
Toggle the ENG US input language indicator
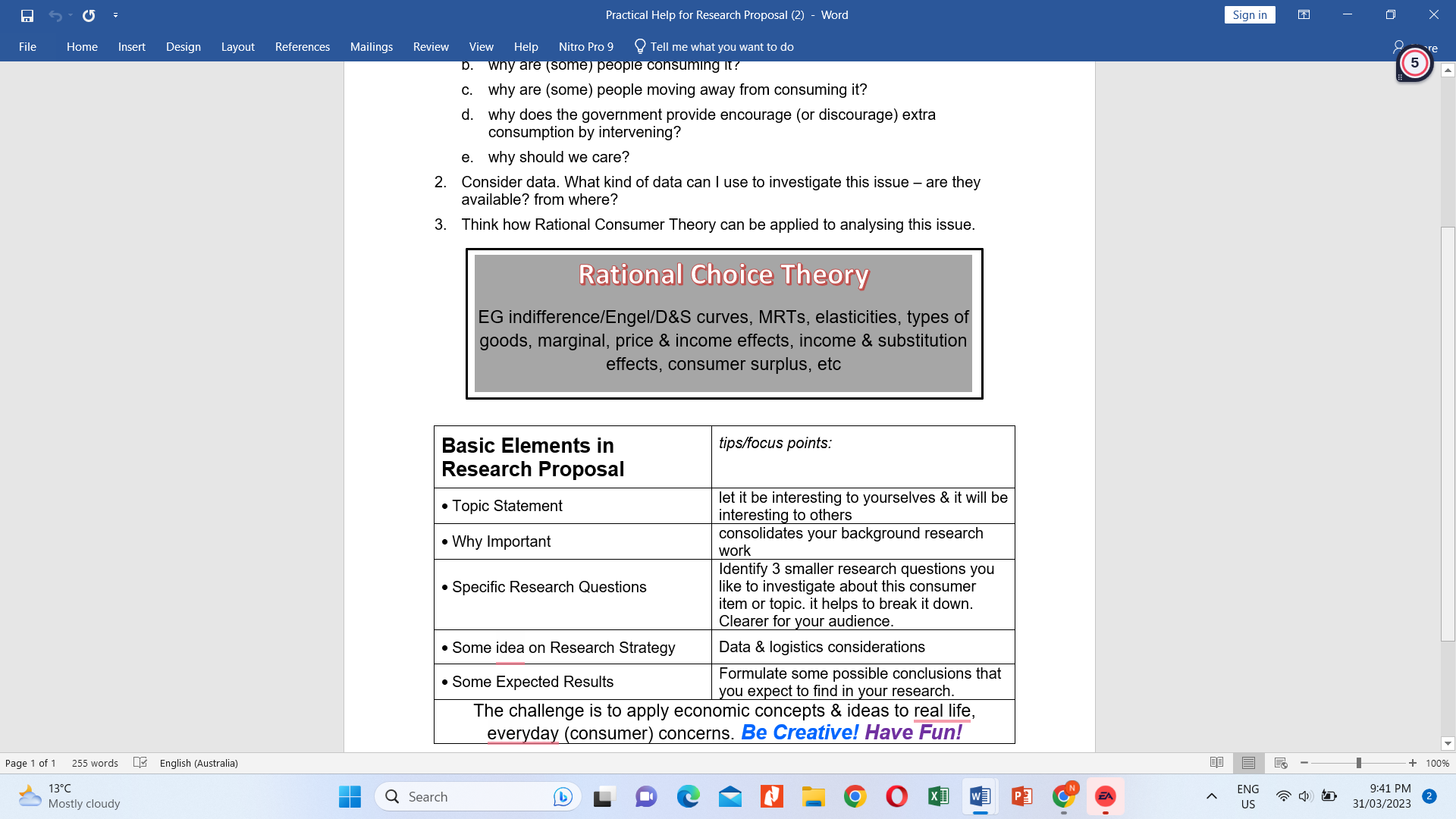[1248, 796]
